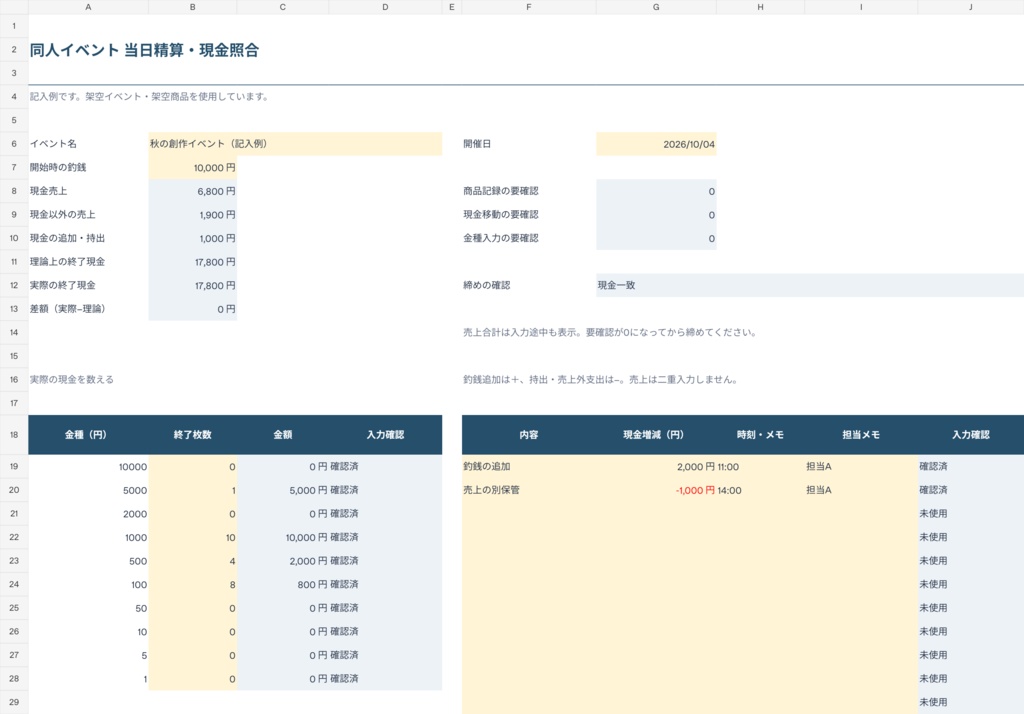The image size is (1024, 714).
Task: Click count cell for 10000 yen denomination
Action: point(193,466)
